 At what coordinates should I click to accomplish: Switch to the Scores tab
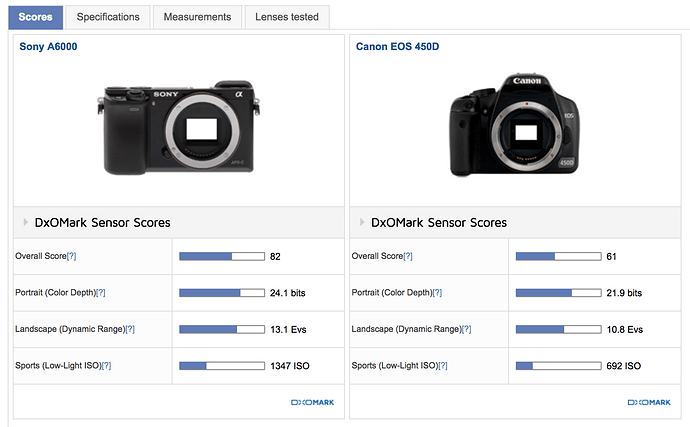coord(36,17)
